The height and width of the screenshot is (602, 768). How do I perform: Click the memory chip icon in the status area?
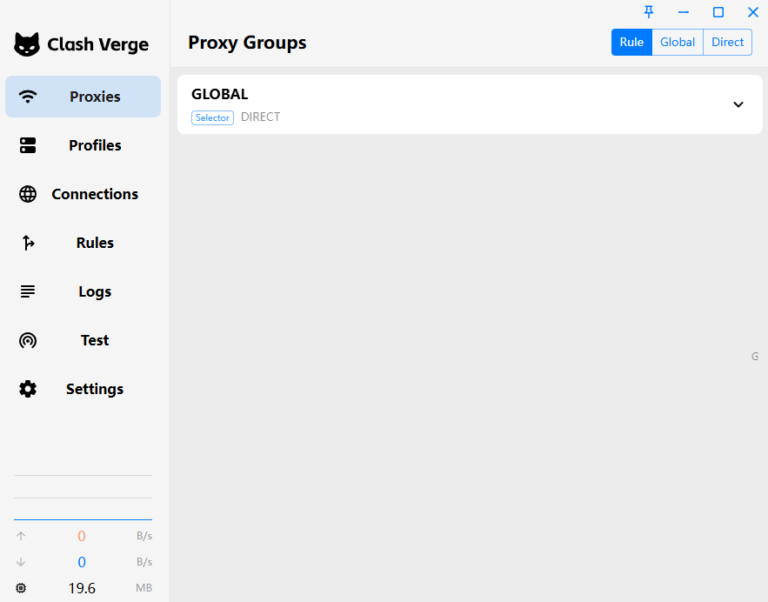pos(21,588)
